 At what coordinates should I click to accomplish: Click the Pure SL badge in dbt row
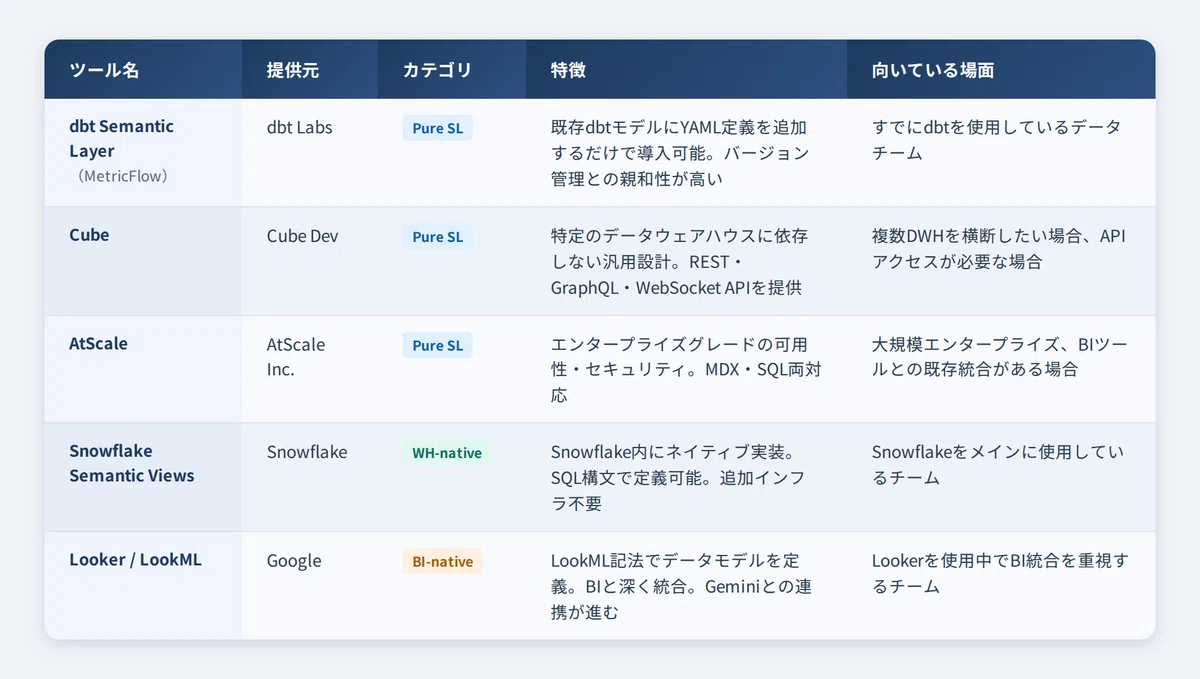point(438,128)
